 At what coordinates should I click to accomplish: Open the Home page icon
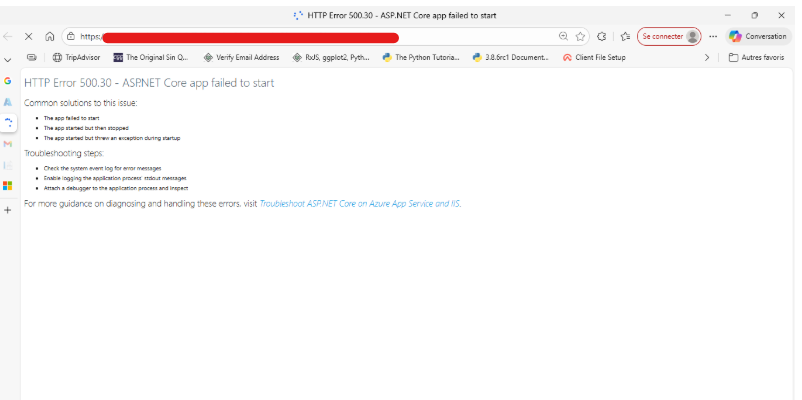click(x=50, y=36)
